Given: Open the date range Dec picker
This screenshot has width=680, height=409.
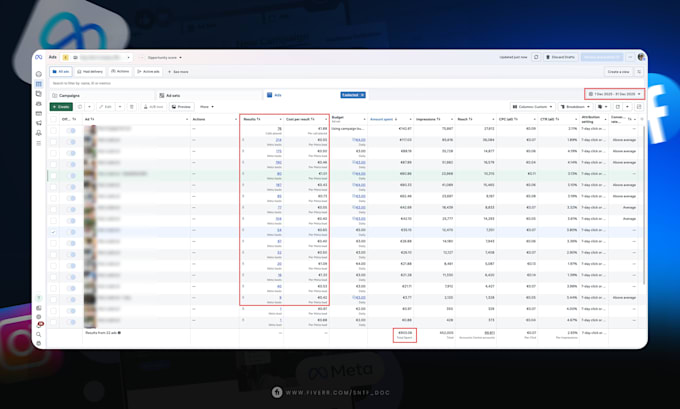Looking at the screenshot, I should [615, 94].
